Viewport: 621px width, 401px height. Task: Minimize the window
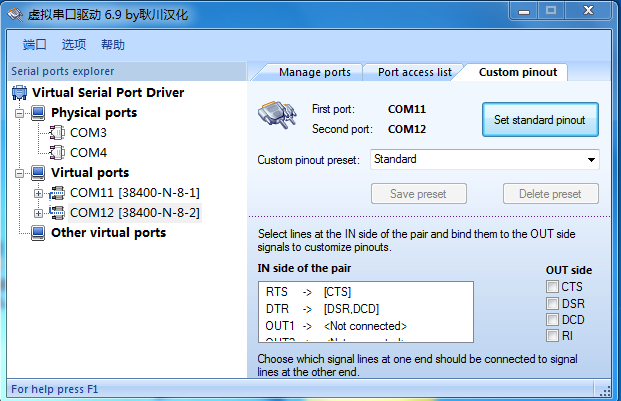(524, 11)
